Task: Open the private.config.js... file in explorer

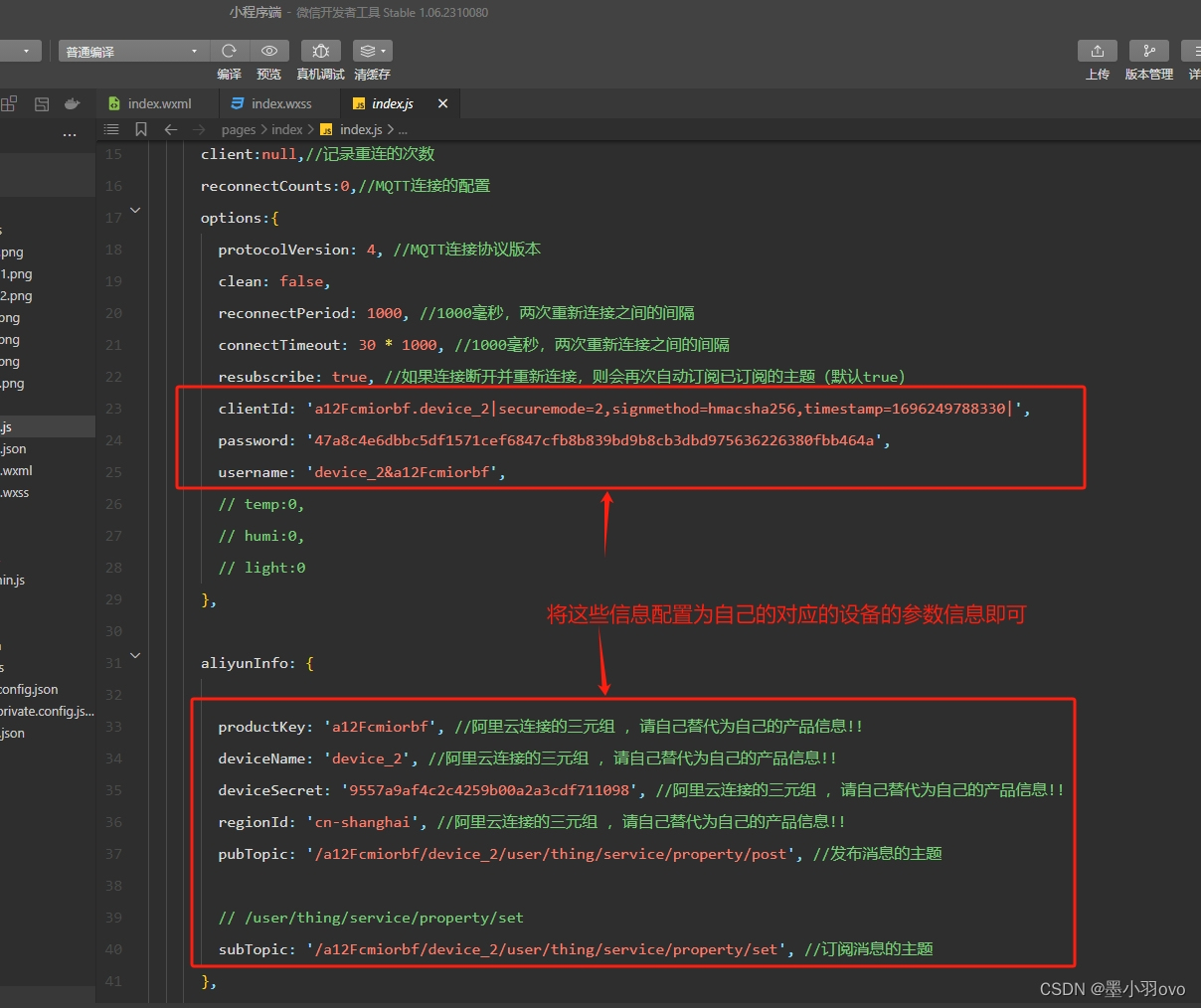Action: pyautogui.click(x=48, y=712)
